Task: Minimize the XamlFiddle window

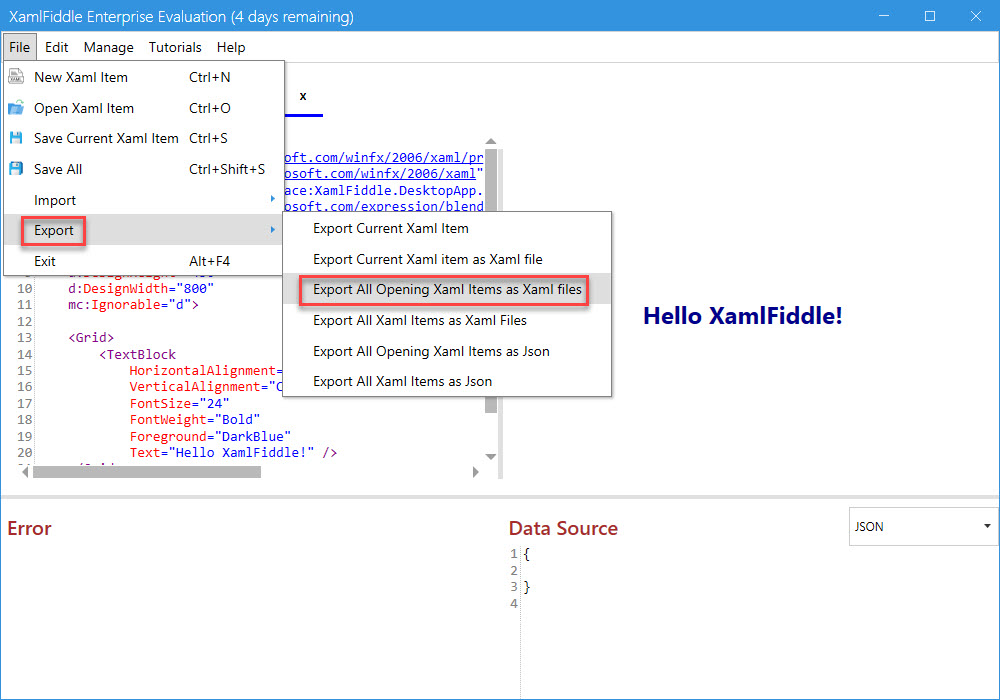Action: point(884,16)
